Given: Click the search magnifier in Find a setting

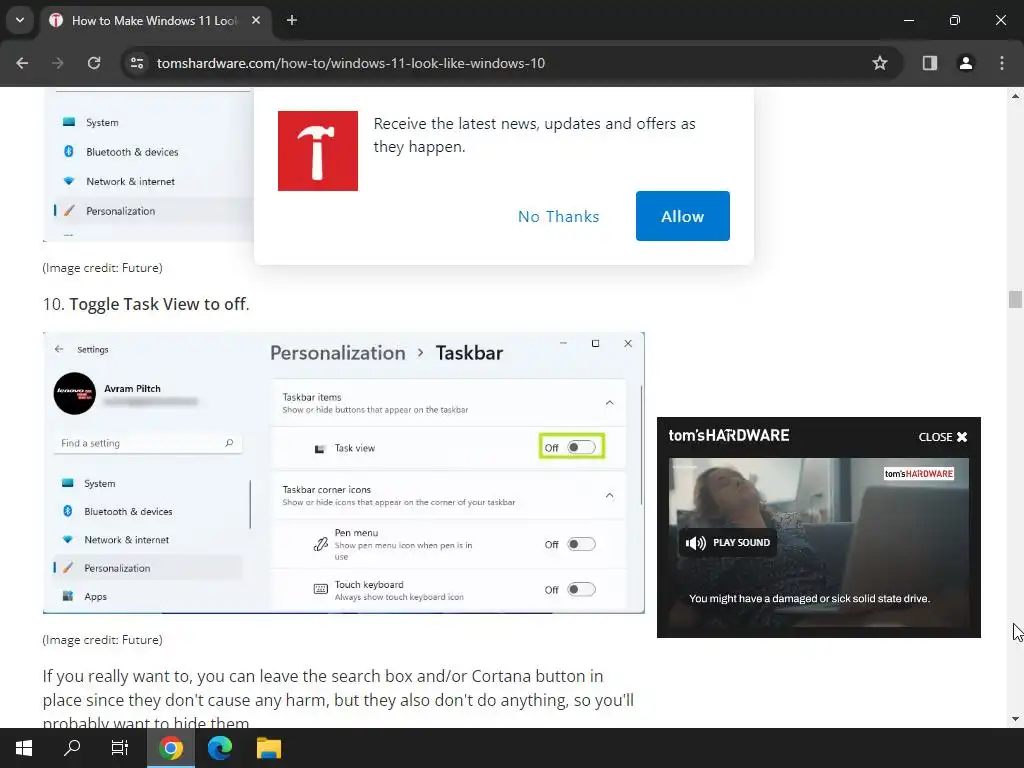Looking at the screenshot, I should click(229, 443).
